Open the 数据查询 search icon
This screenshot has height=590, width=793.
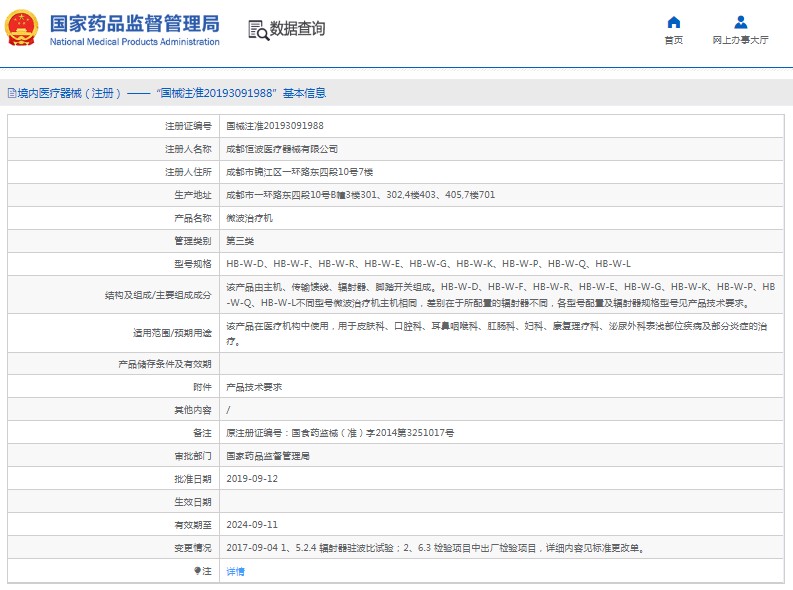pos(258,30)
